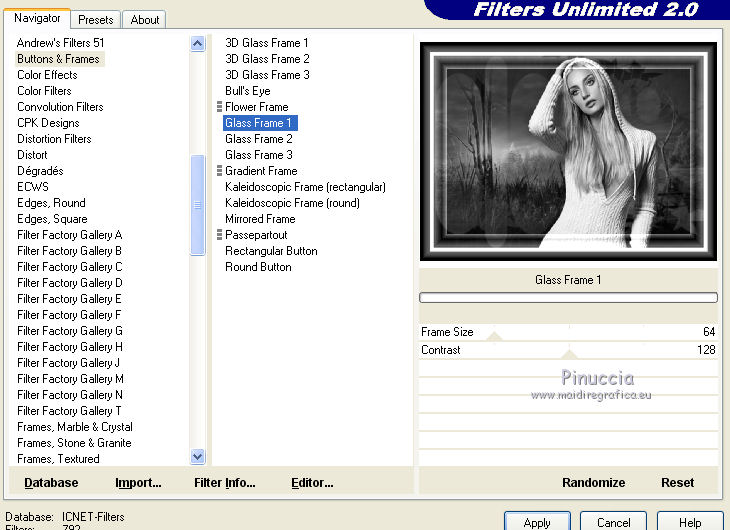The height and width of the screenshot is (530, 730).
Task: Click the category list scrollbar thumb
Action: coord(197,205)
